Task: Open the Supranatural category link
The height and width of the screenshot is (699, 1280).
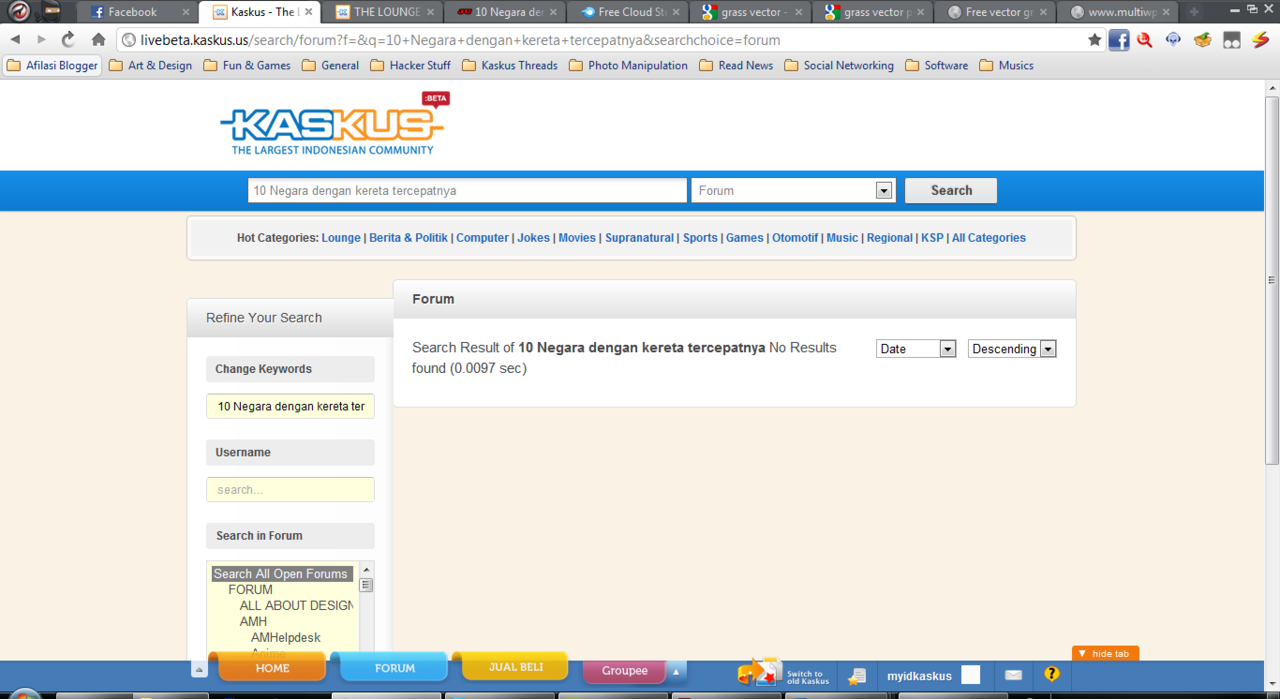Action: click(639, 238)
